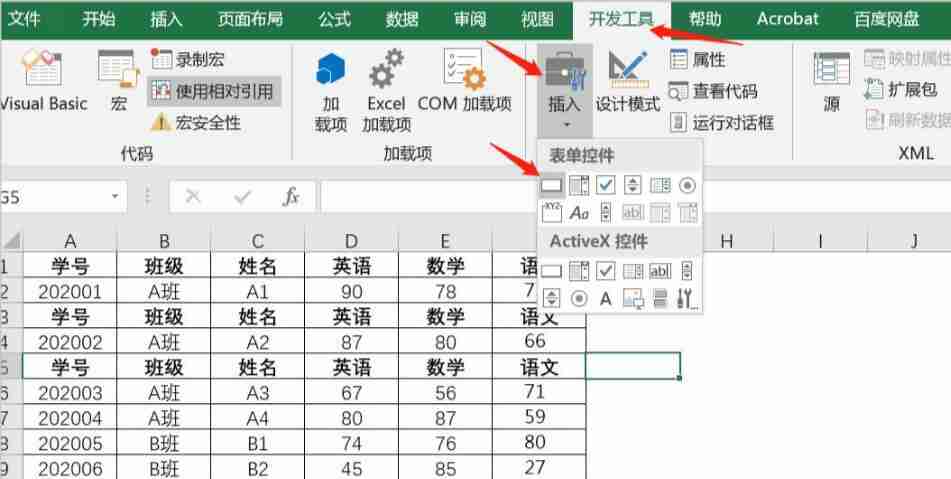Viewport: 951px width, 479px height.
Task: Click the 源 XML source icon
Action: click(832, 81)
